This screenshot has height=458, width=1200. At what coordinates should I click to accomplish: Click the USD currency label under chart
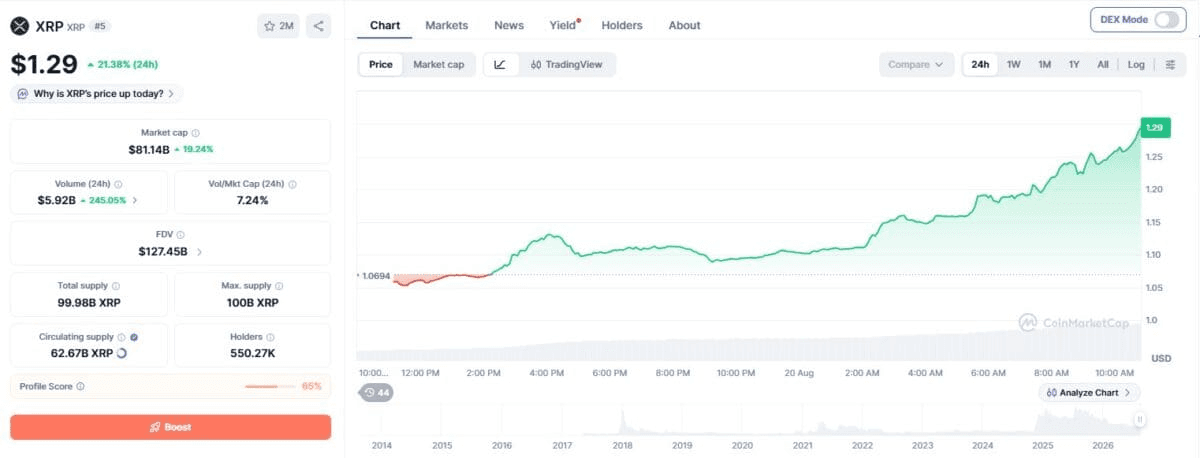pyautogui.click(x=1161, y=358)
